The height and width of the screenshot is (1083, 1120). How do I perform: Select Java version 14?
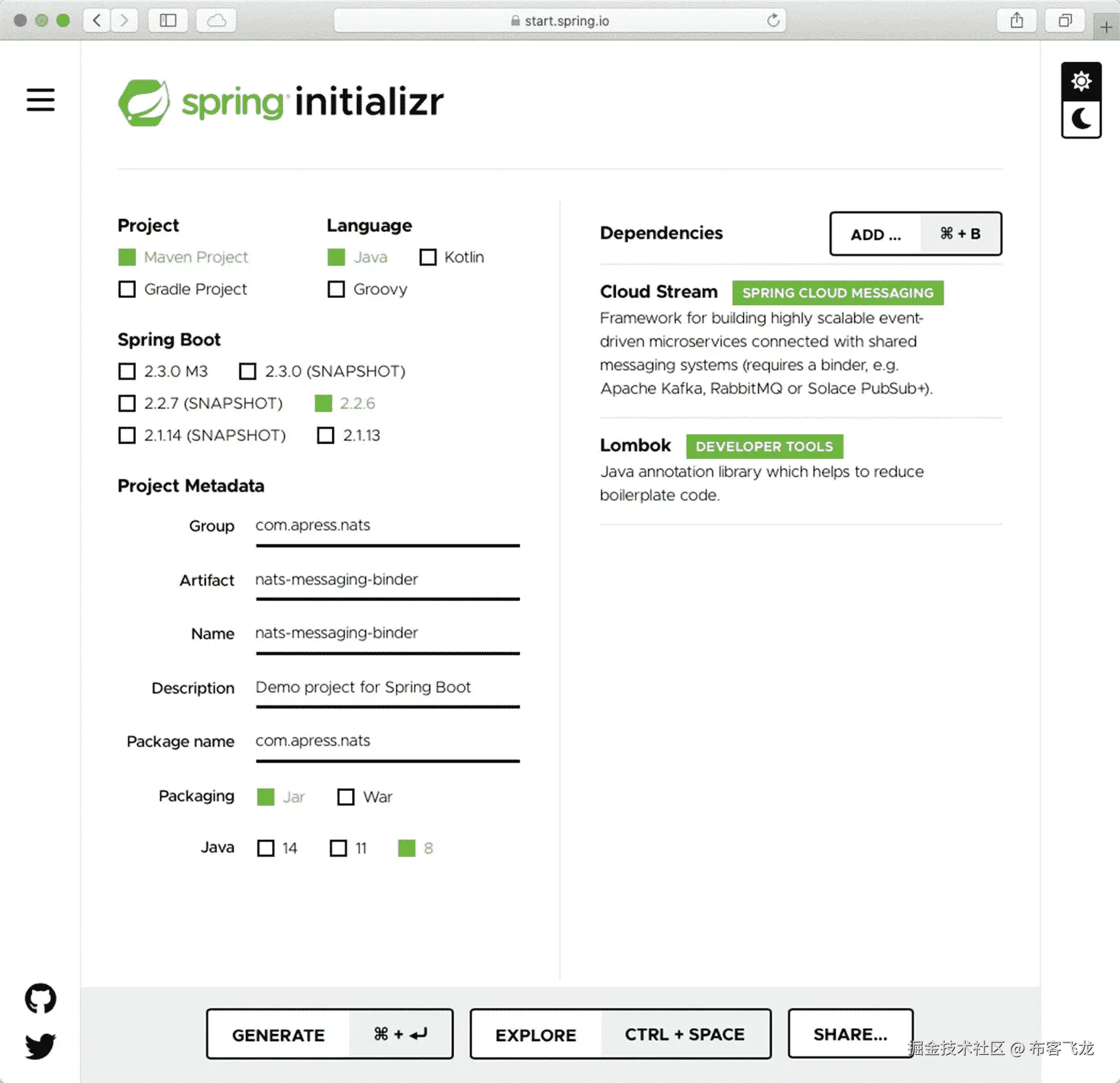click(x=265, y=848)
